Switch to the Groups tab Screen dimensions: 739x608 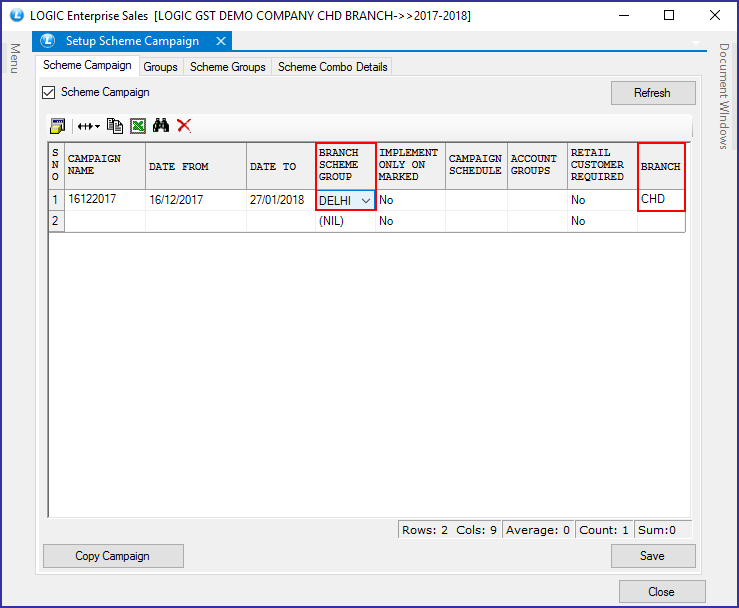[160, 67]
